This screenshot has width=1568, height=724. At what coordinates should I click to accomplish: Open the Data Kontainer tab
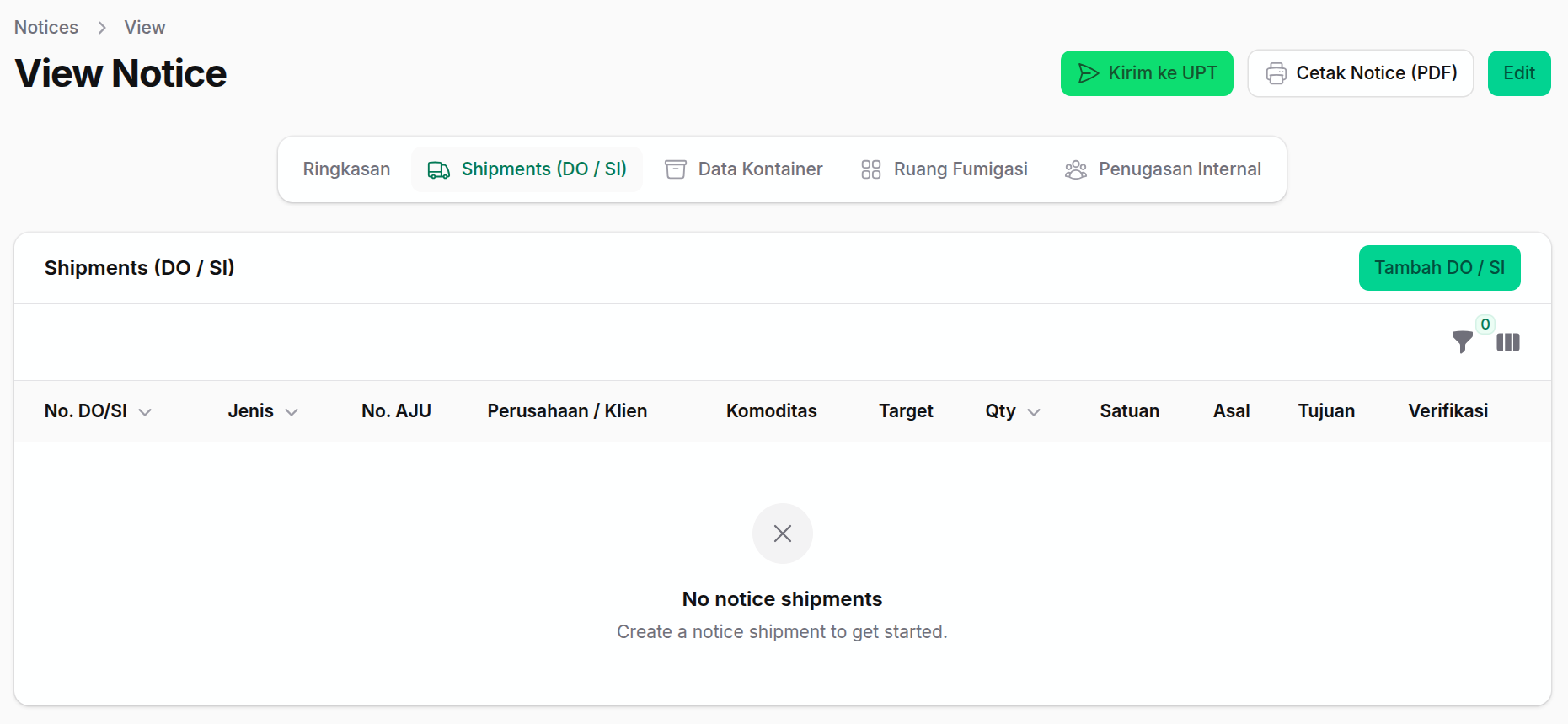click(x=743, y=169)
